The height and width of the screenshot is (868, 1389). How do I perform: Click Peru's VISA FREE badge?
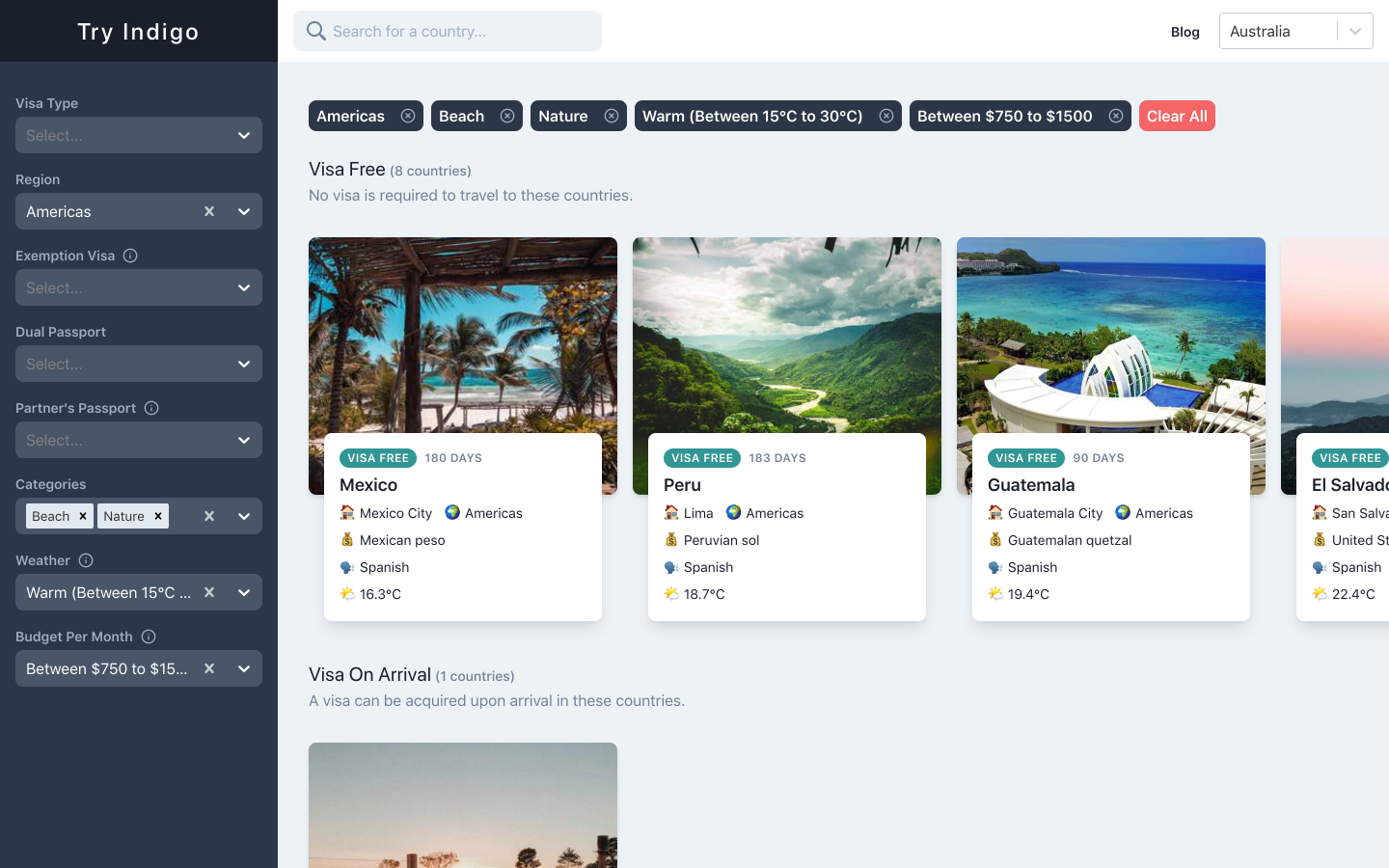point(702,458)
